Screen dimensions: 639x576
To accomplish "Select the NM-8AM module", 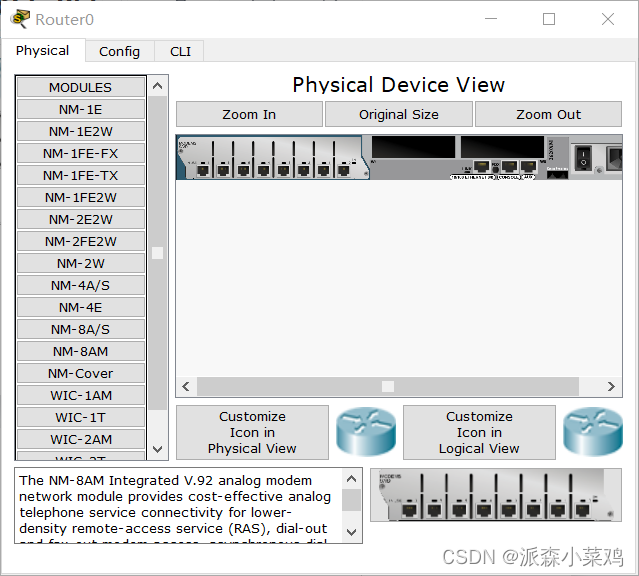I will 81,351.
